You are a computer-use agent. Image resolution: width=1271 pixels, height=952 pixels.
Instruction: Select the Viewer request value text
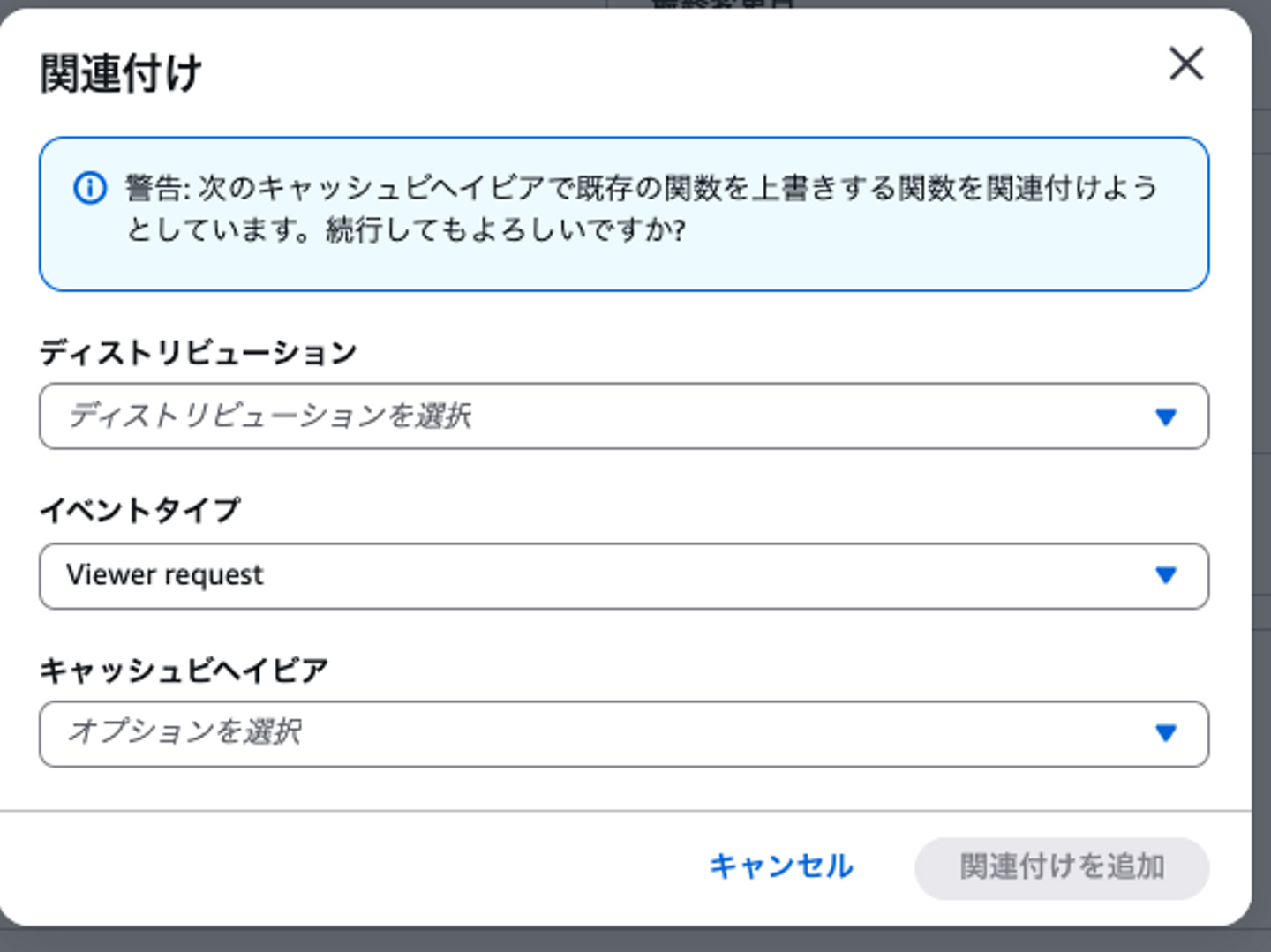coord(165,575)
